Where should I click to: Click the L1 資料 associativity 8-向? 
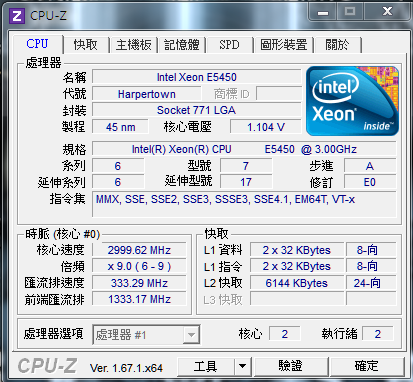pyautogui.click(x=371, y=250)
